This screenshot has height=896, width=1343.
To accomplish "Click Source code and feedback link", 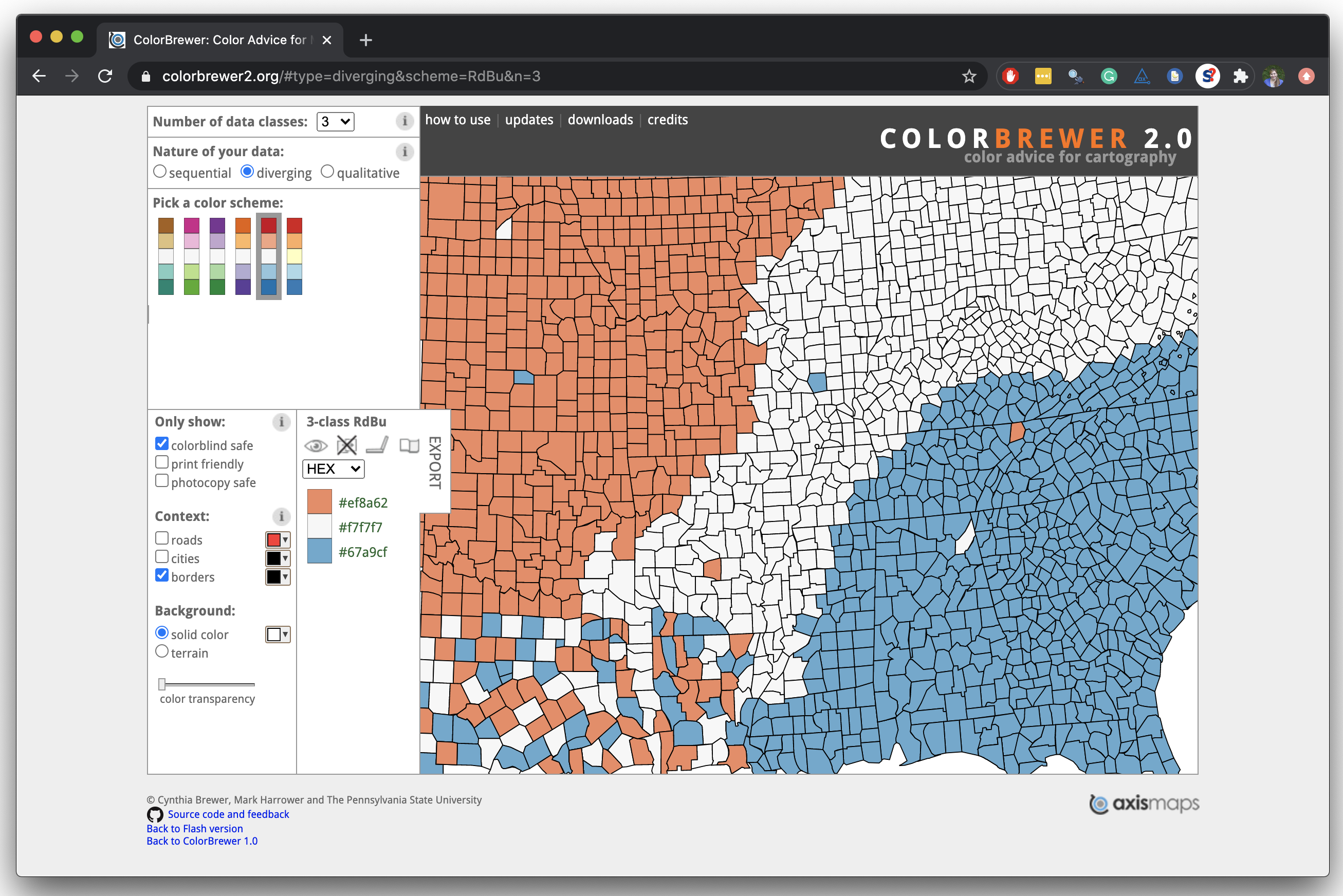I will click(x=228, y=814).
